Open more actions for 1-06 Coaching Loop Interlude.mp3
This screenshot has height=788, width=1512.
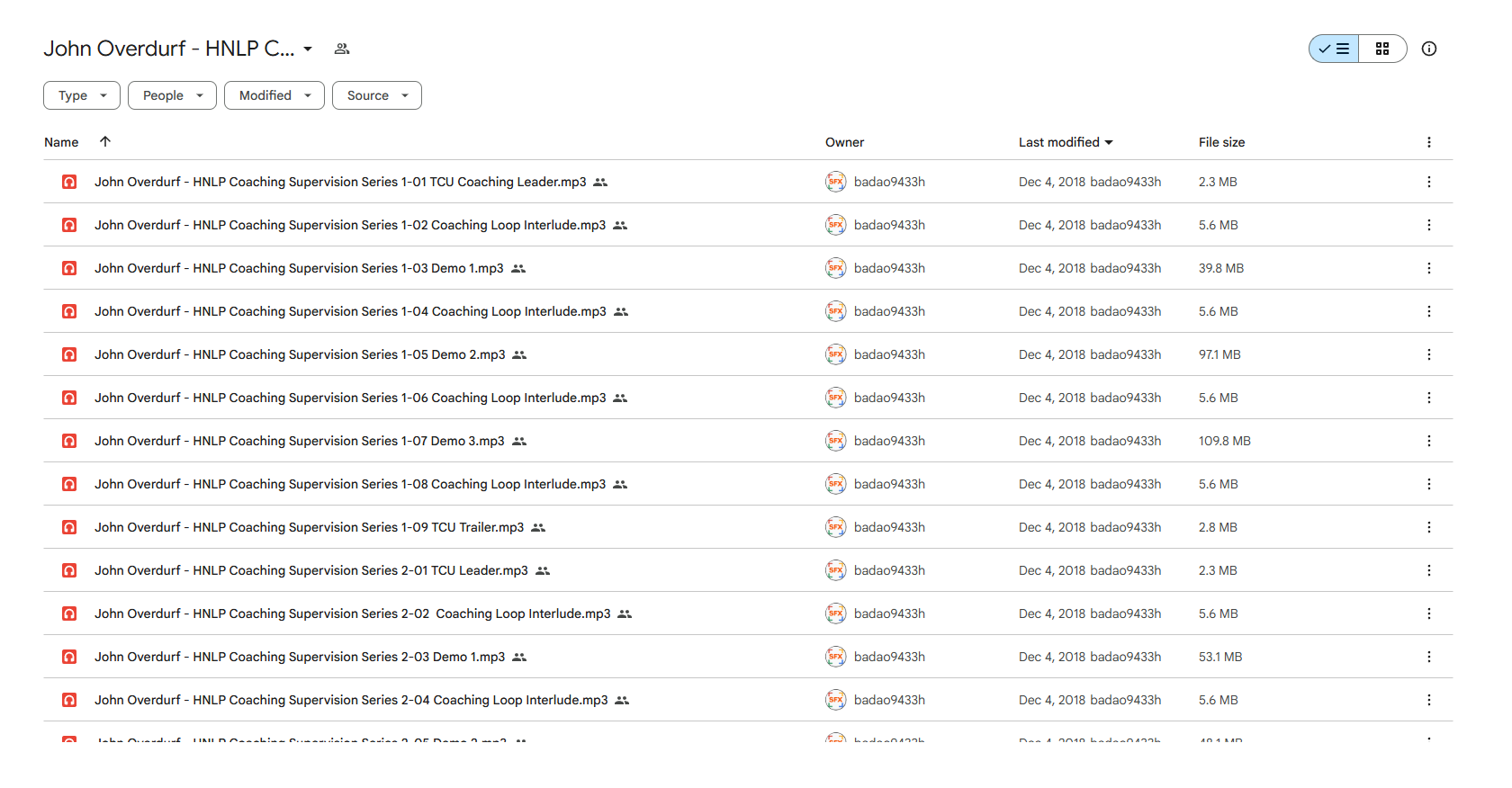tap(1429, 398)
